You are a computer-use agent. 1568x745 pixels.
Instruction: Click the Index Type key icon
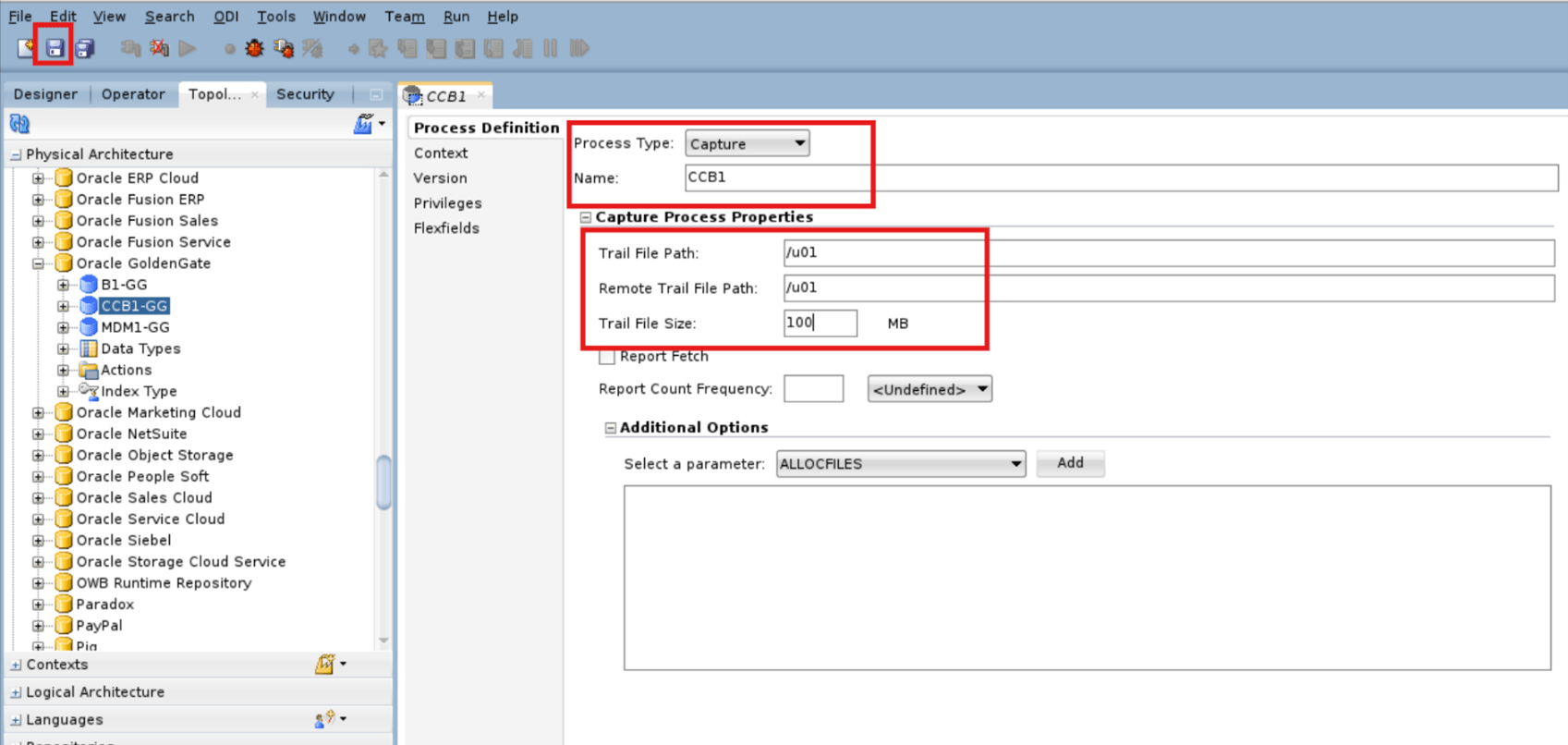[x=89, y=391]
